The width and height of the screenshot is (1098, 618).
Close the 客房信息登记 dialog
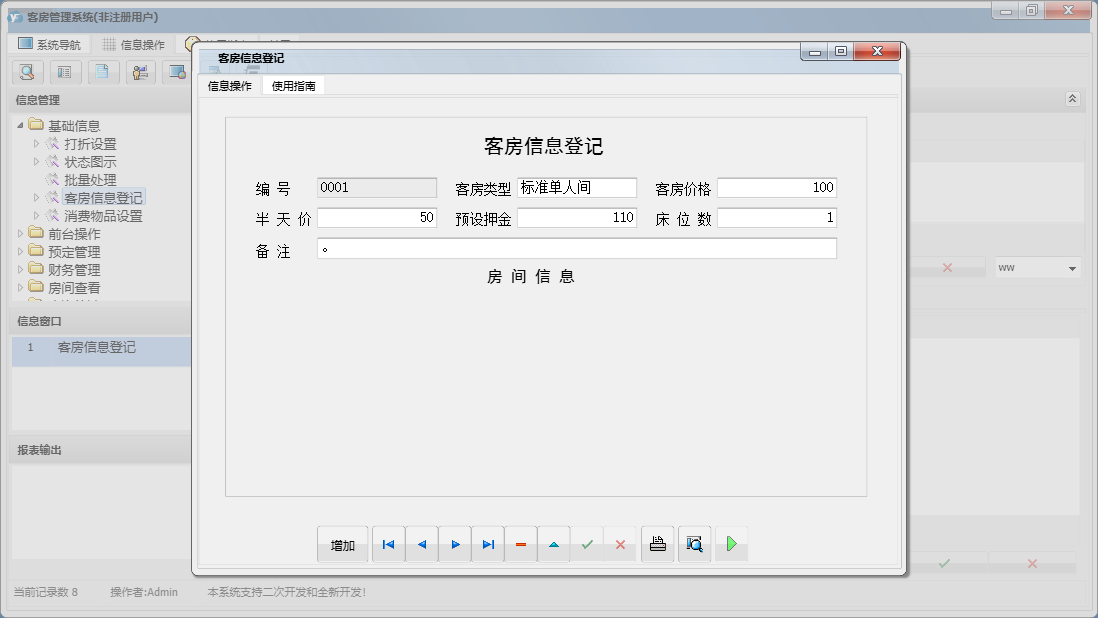click(x=877, y=51)
